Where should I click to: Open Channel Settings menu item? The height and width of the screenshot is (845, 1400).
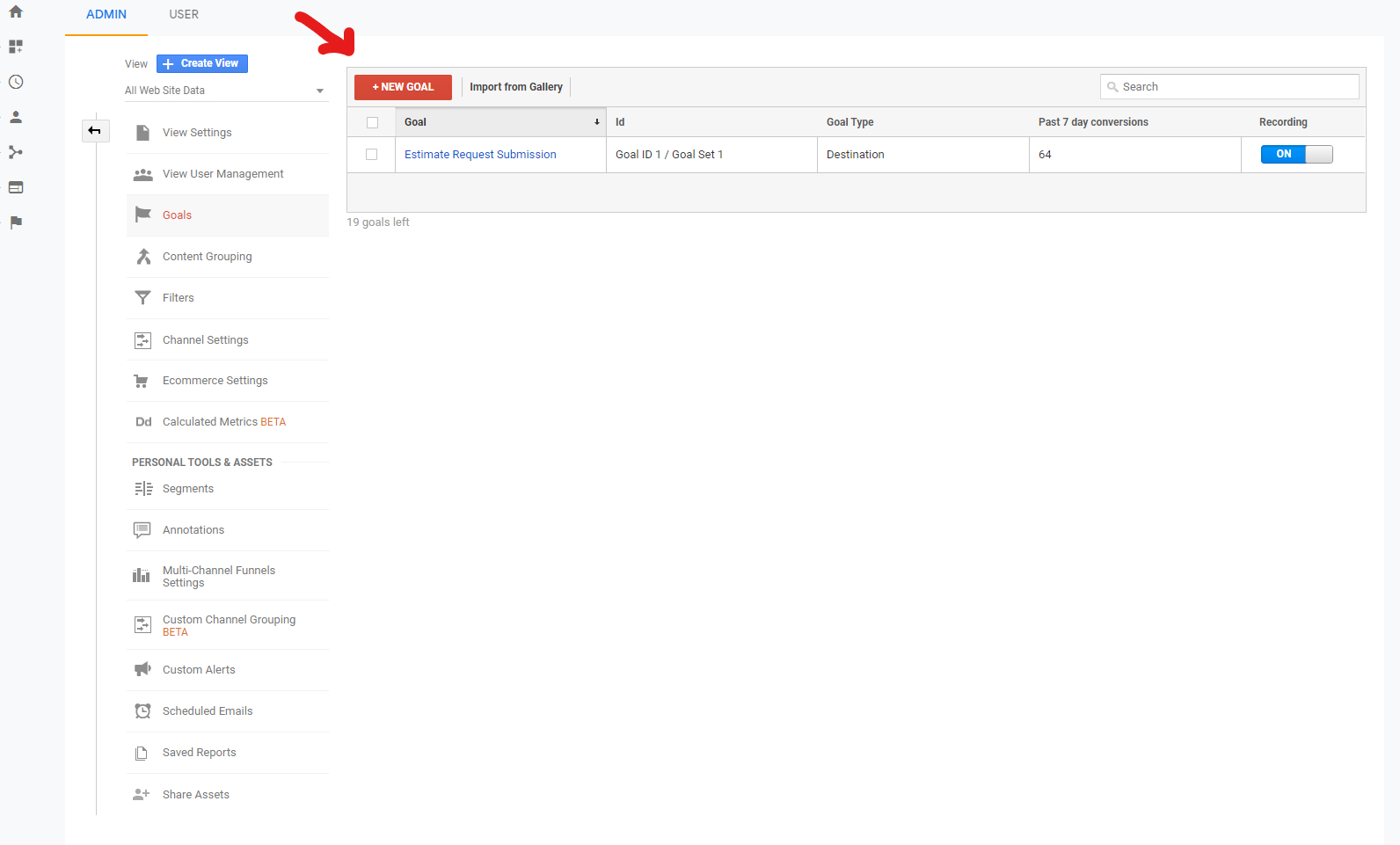click(228, 340)
